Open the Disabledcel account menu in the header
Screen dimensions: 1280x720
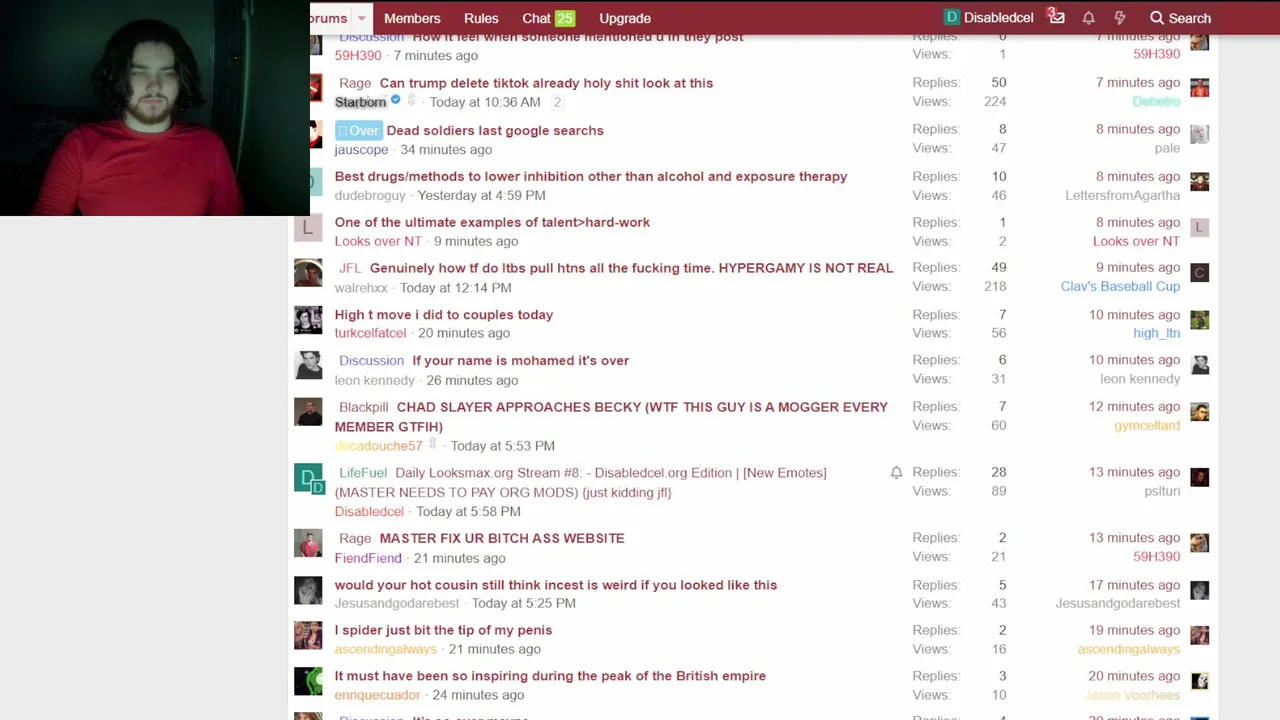coord(989,18)
